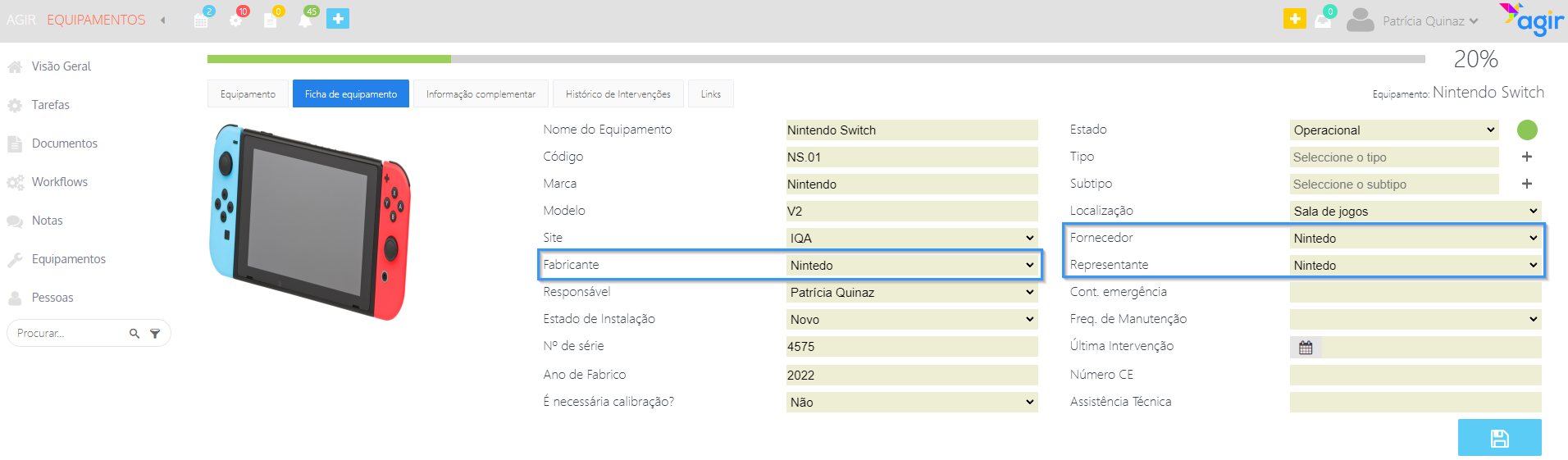Open the Fornecedor dropdown
1568x460 pixels.
[1415, 238]
